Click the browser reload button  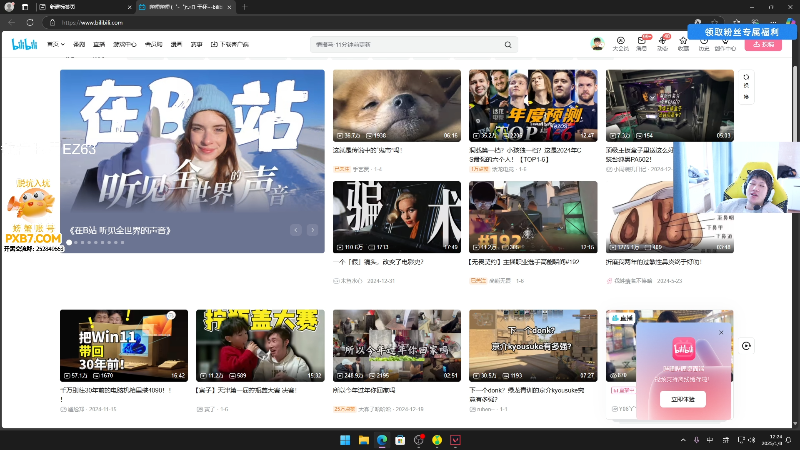(x=30, y=22)
